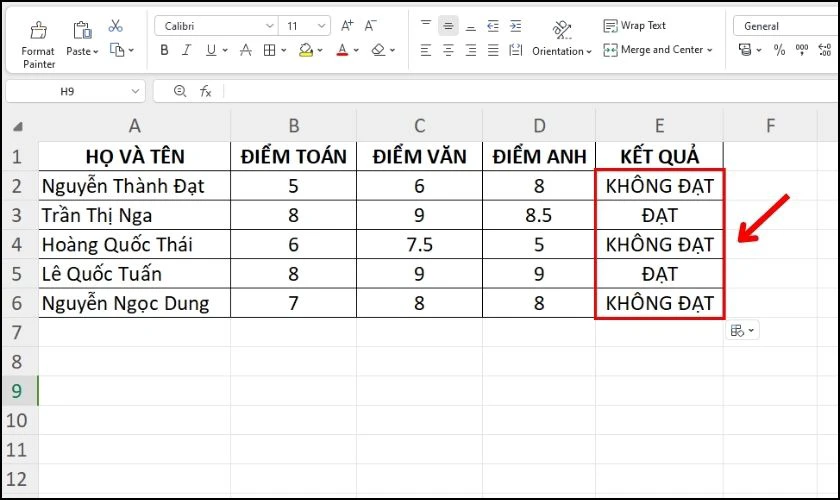This screenshot has width=840, height=500.
Task: Select the cell with value 7.5
Action: [x=419, y=245]
